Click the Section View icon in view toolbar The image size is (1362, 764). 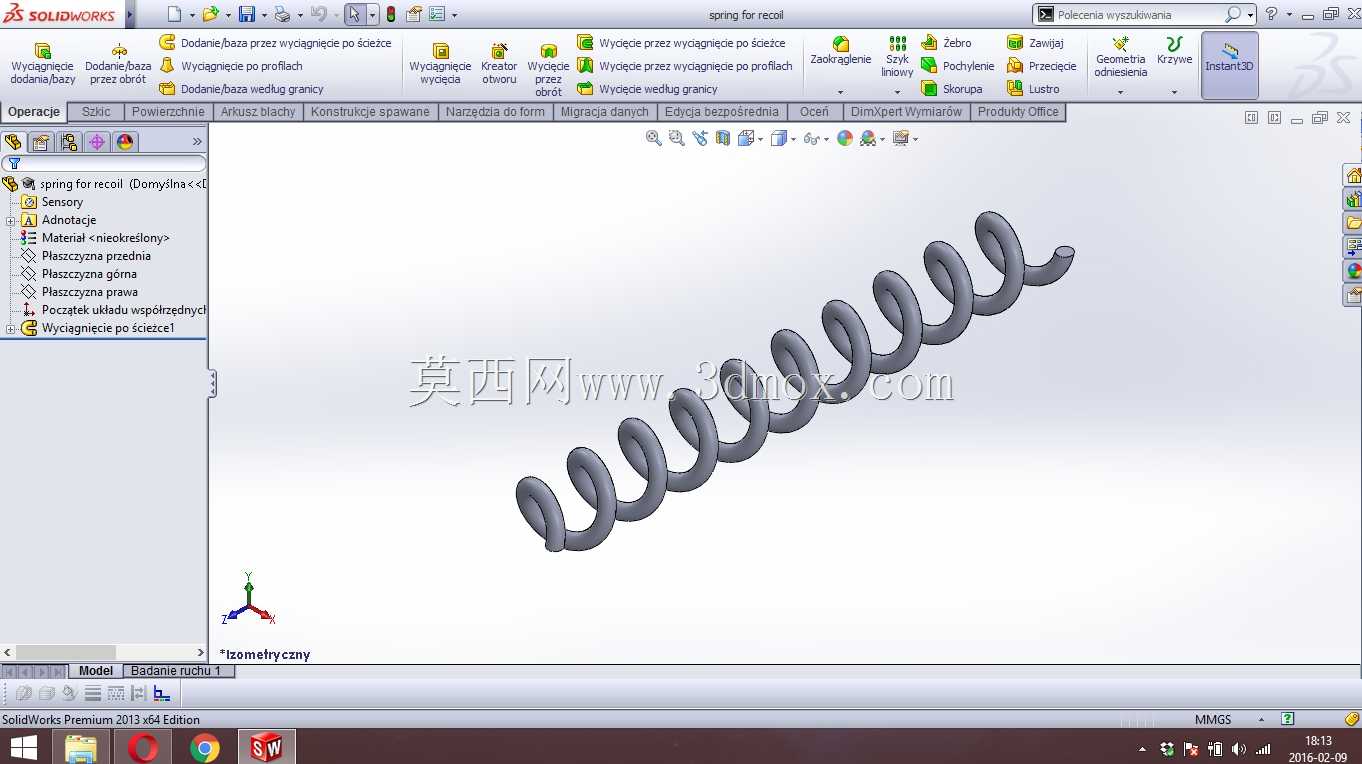[723, 138]
